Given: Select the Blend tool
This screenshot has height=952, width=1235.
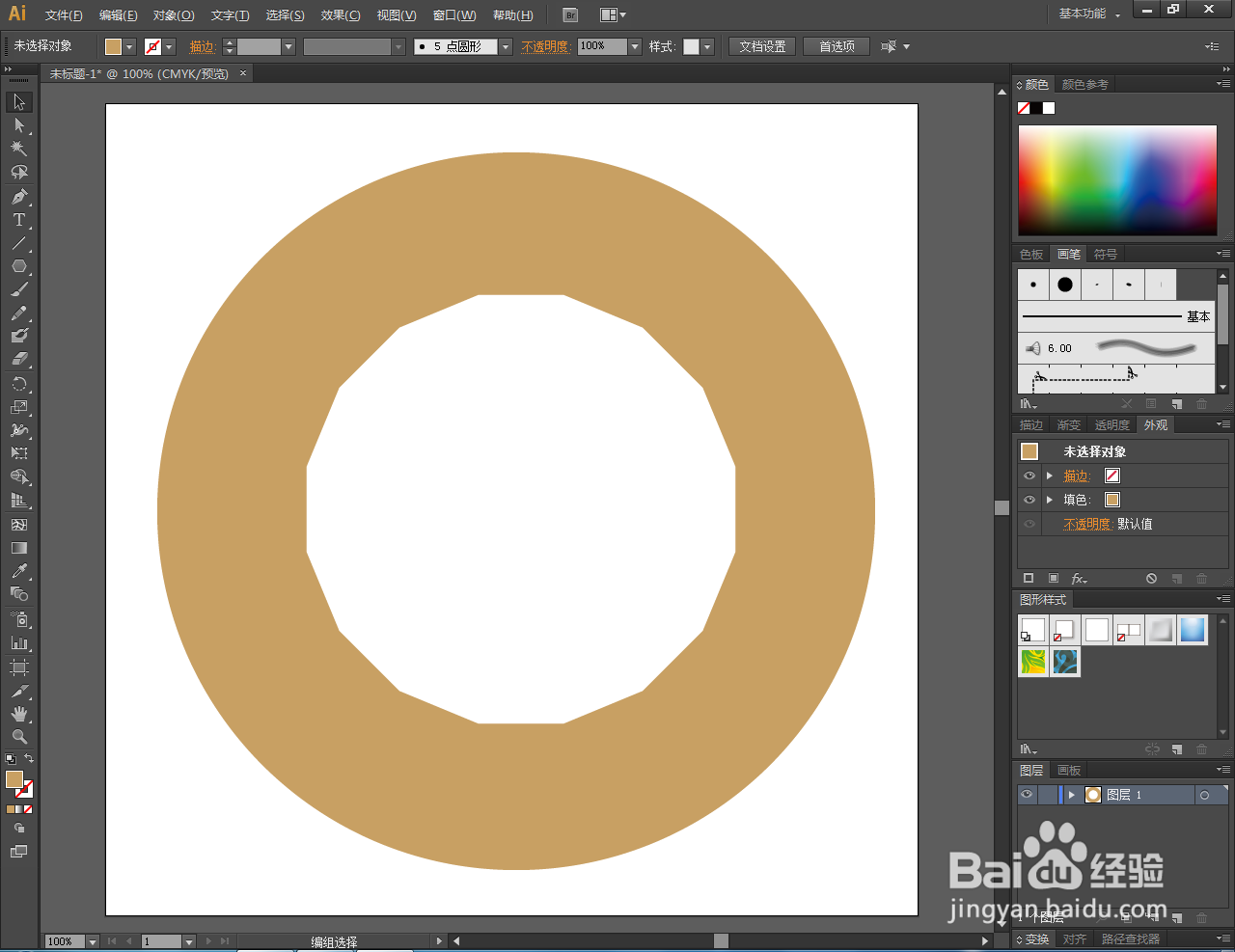Looking at the screenshot, I should [19, 594].
